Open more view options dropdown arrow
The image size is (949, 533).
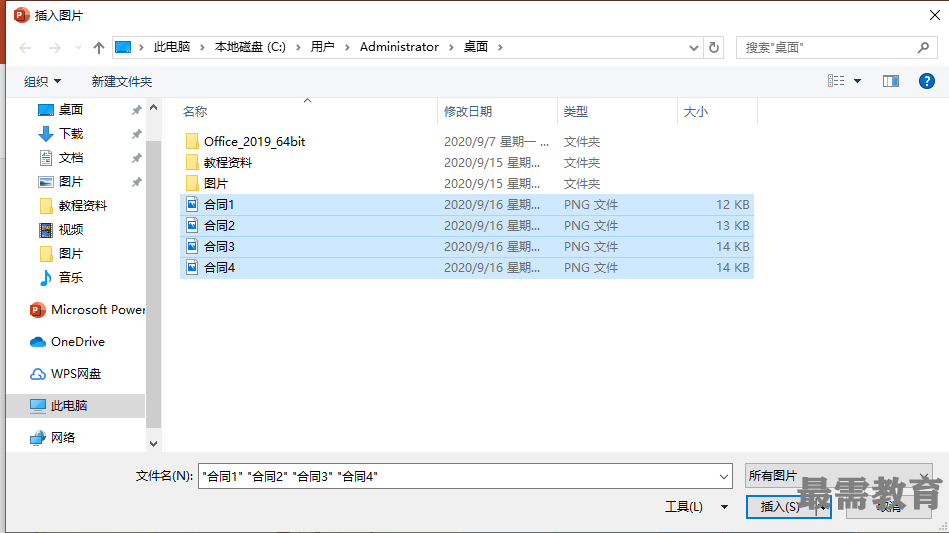[858, 81]
